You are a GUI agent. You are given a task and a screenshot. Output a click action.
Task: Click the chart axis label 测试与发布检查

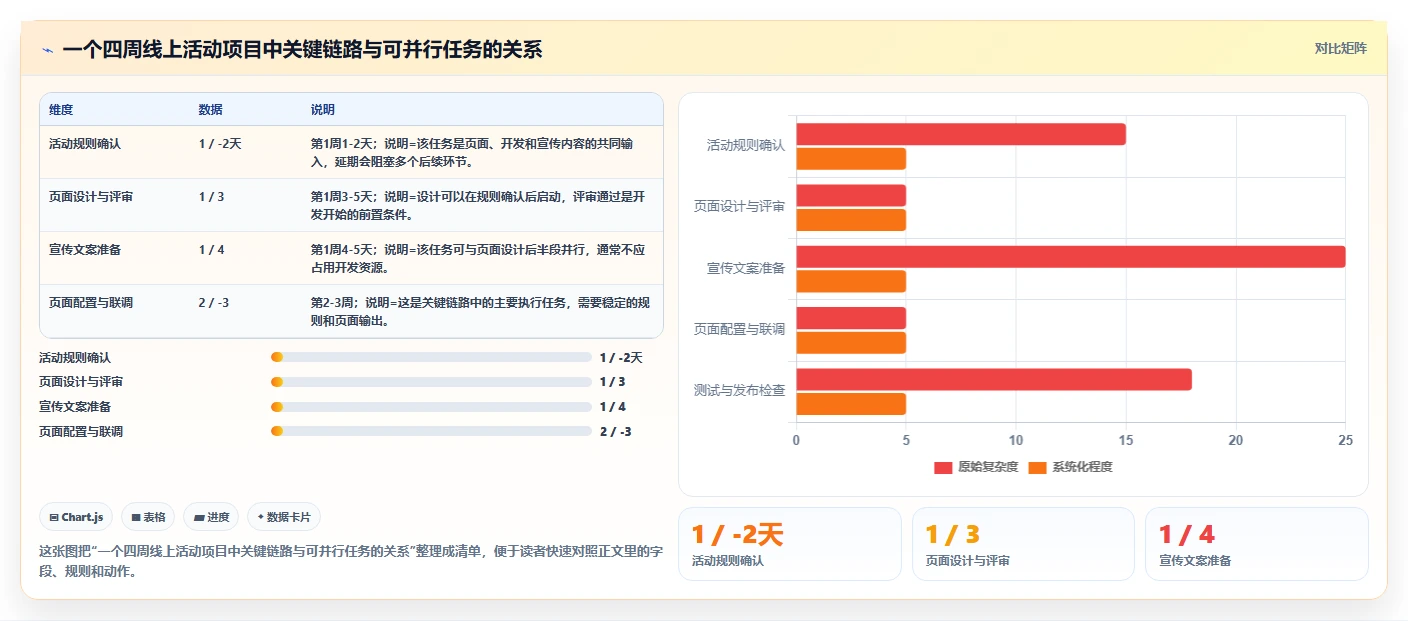pos(739,390)
